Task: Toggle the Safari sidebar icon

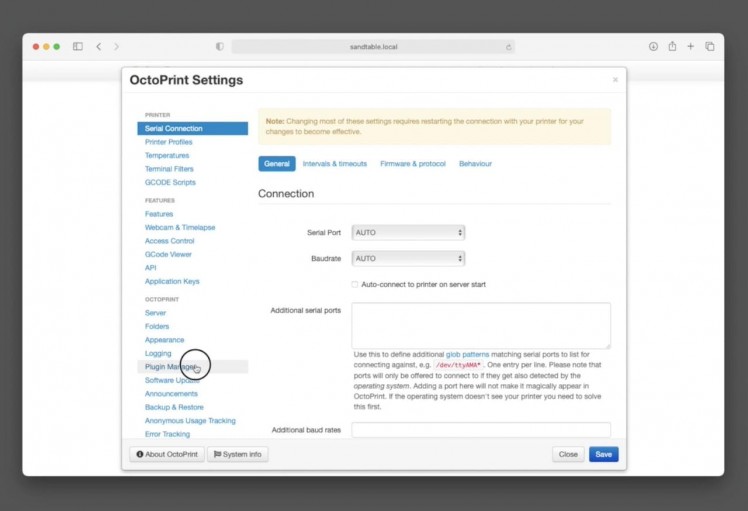Action: [78, 46]
